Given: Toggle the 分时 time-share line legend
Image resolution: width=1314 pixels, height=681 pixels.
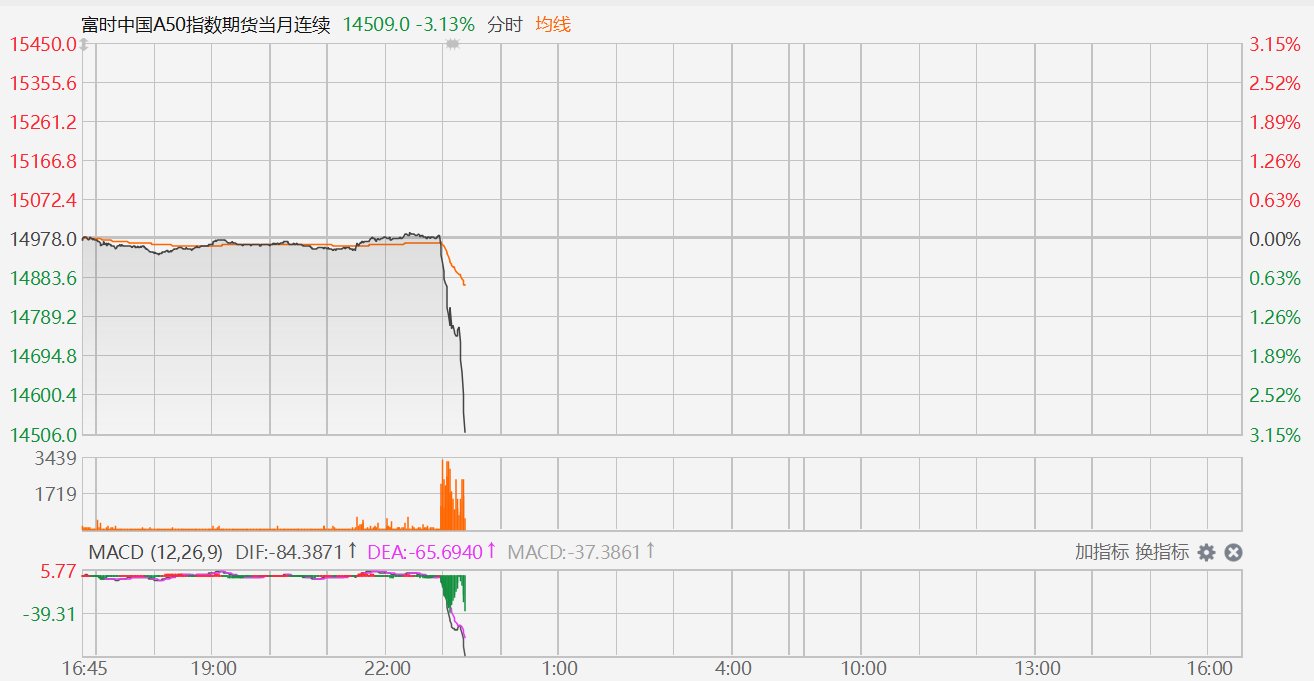Looking at the screenshot, I should [x=505, y=24].
